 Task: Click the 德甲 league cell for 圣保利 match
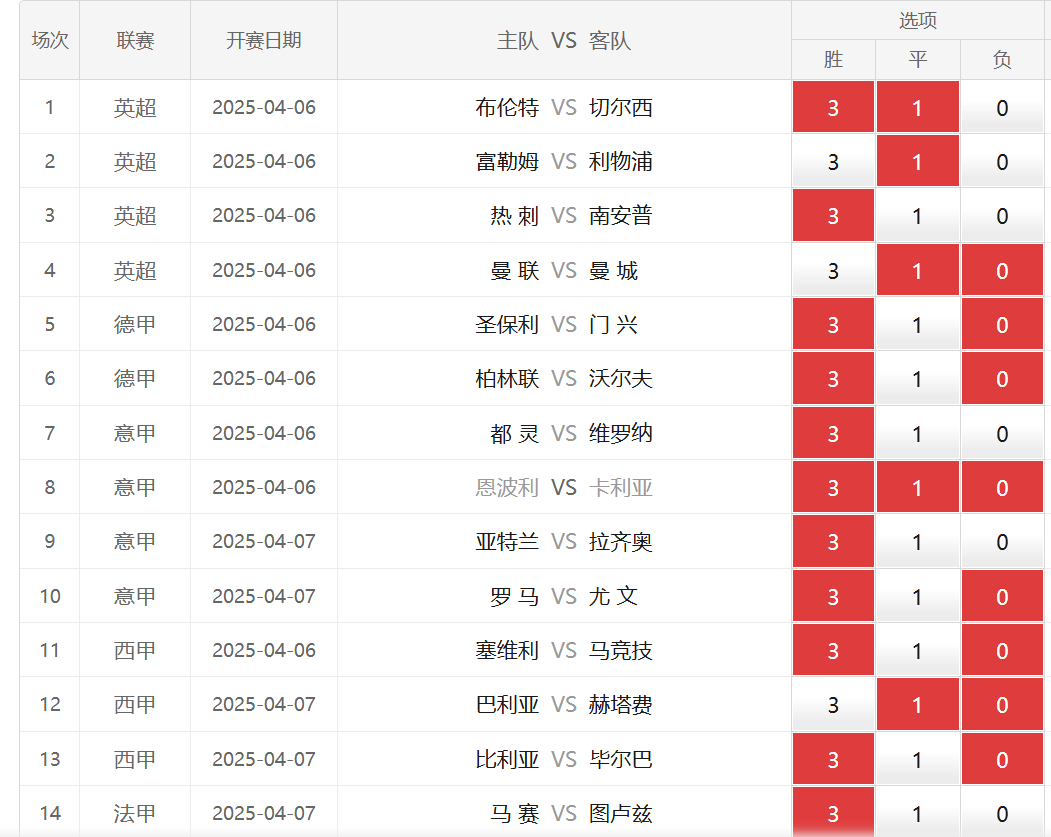135,324
